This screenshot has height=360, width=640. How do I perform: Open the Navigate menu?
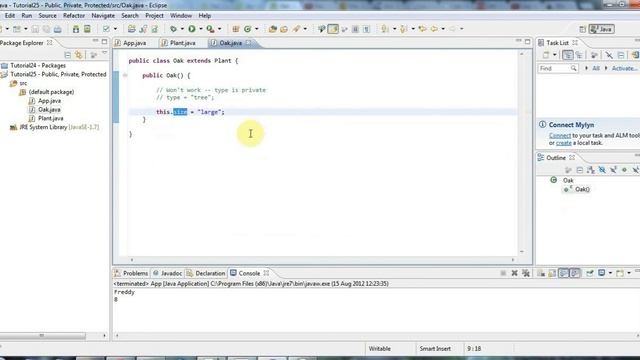[x=103, y=16]
